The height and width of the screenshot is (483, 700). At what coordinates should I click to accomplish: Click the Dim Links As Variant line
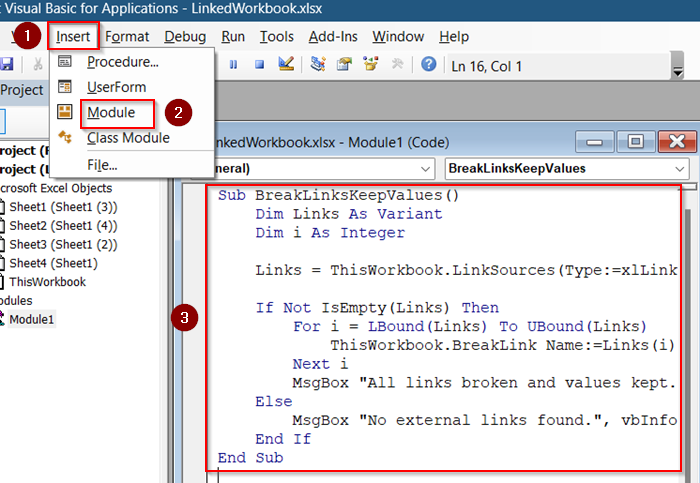(x=349, y=214)
